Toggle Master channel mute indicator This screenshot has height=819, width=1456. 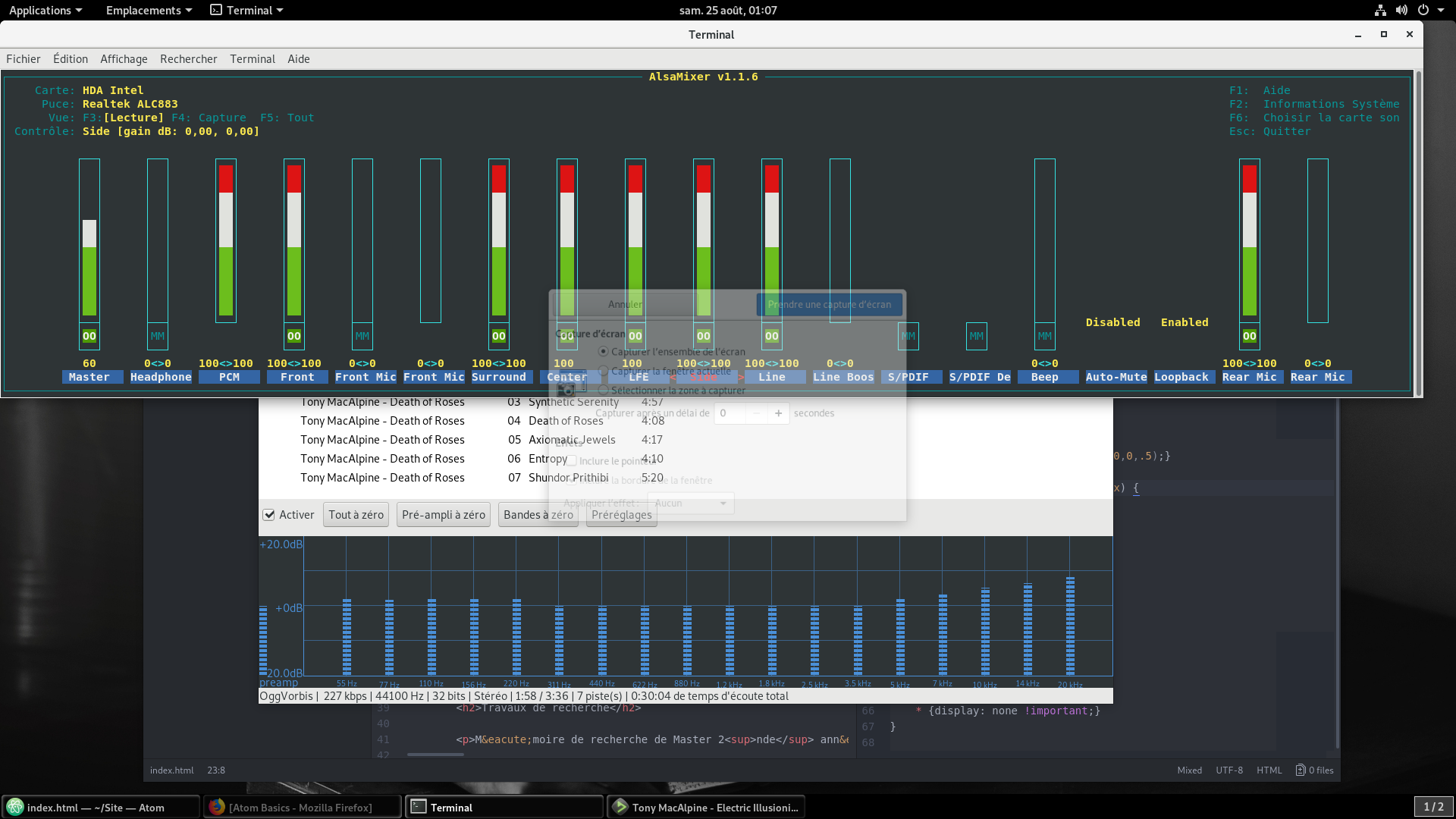89,336
